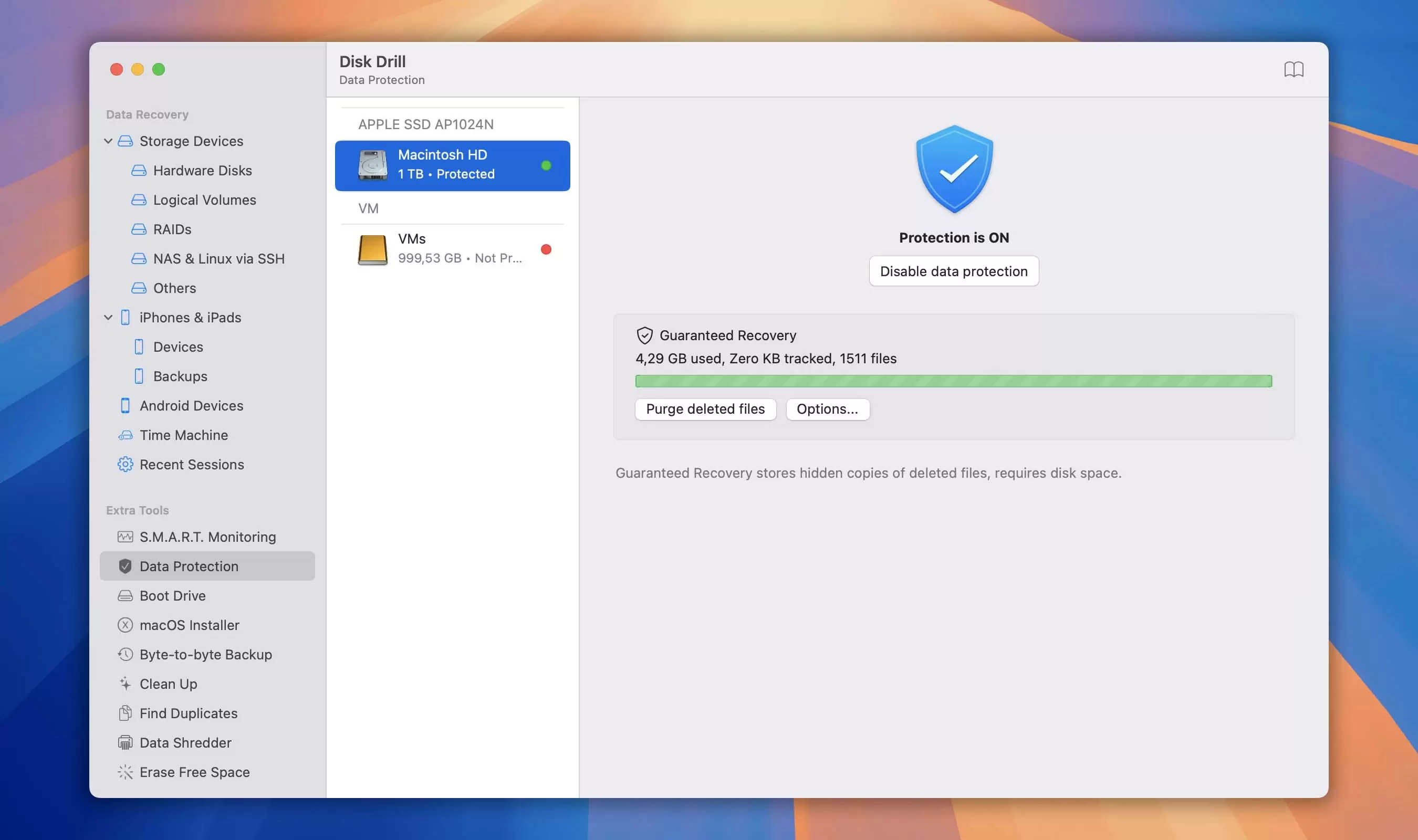
Task: Click the iPhones & iPads phone icon
Action: pos(125,318)
